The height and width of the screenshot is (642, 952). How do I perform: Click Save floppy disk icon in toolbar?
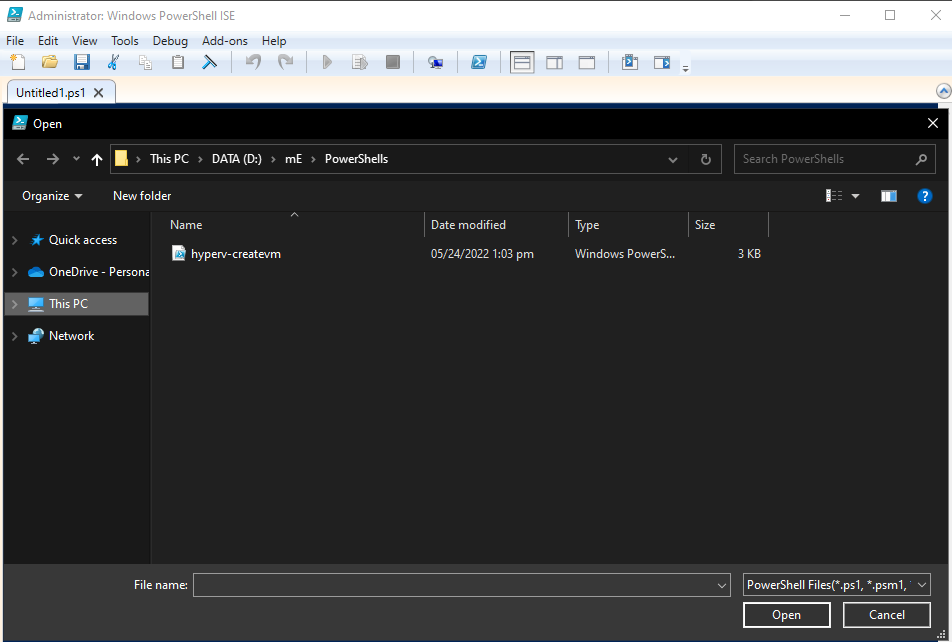tap(81, 62)
